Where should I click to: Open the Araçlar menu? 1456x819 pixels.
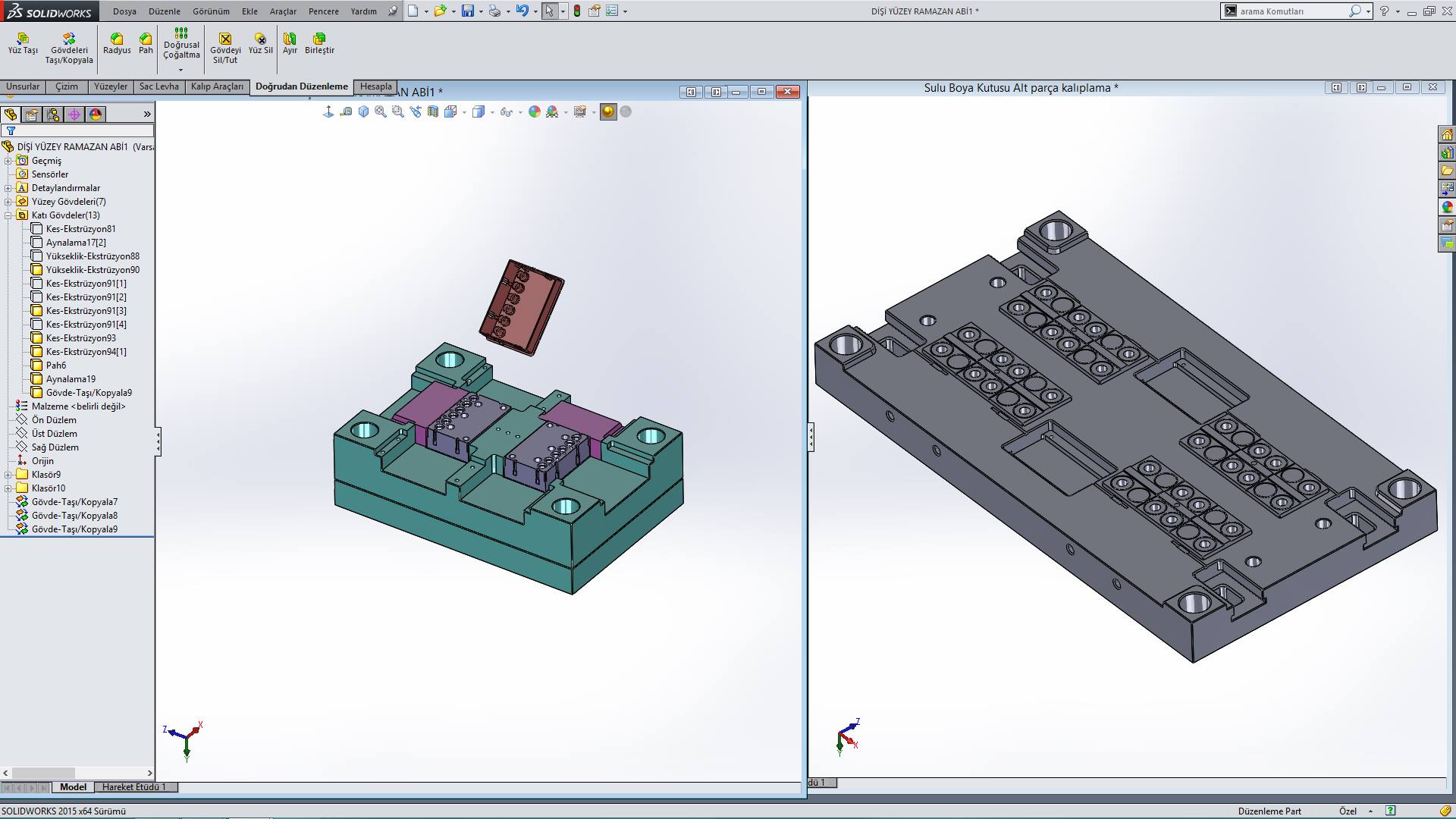pyautogui.click(x=283, y=11)
